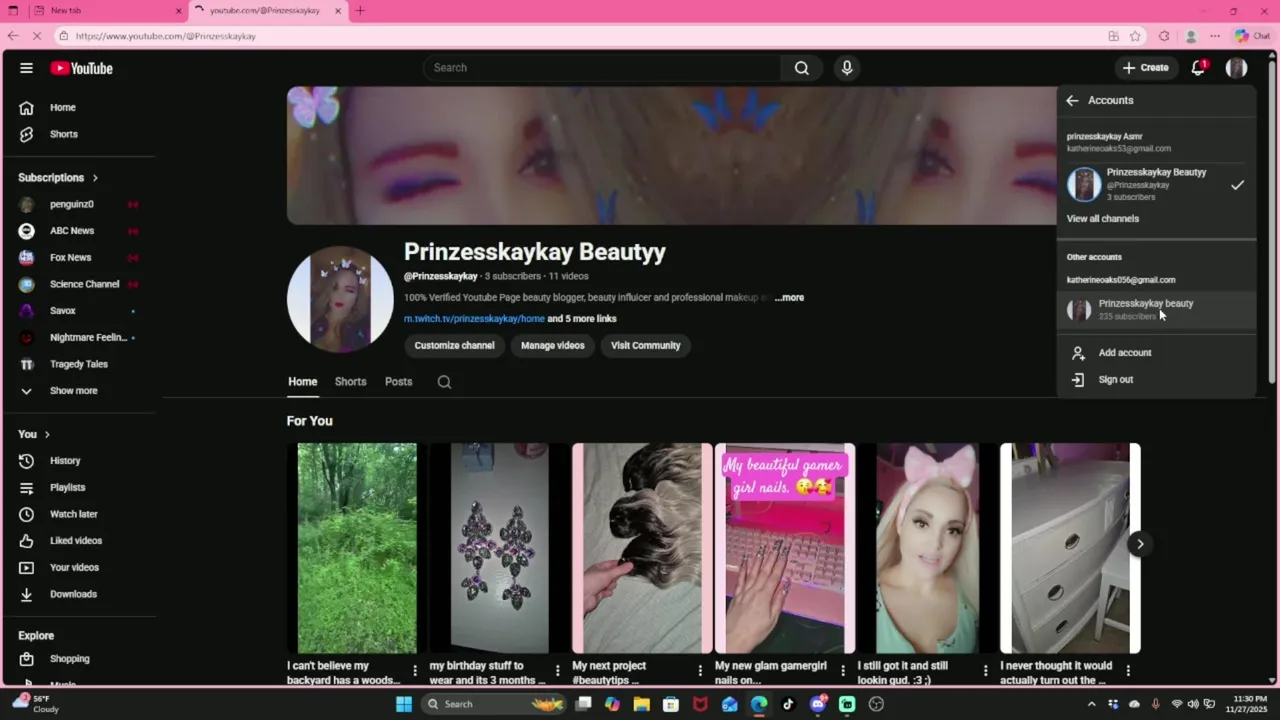This screenshot has height=720, width=1280.
Task: Open options for I still got it video
Action: (x=986, y=671)
